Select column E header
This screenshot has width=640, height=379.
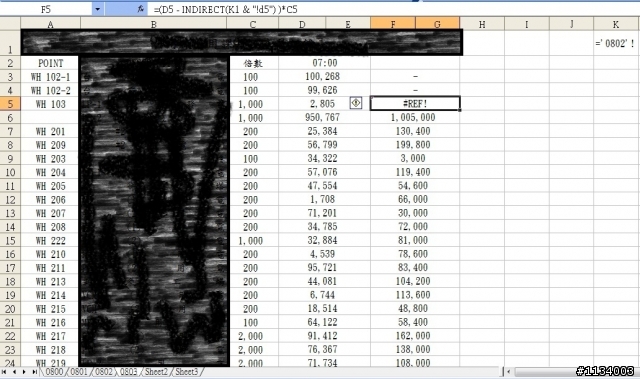(348, 24)
